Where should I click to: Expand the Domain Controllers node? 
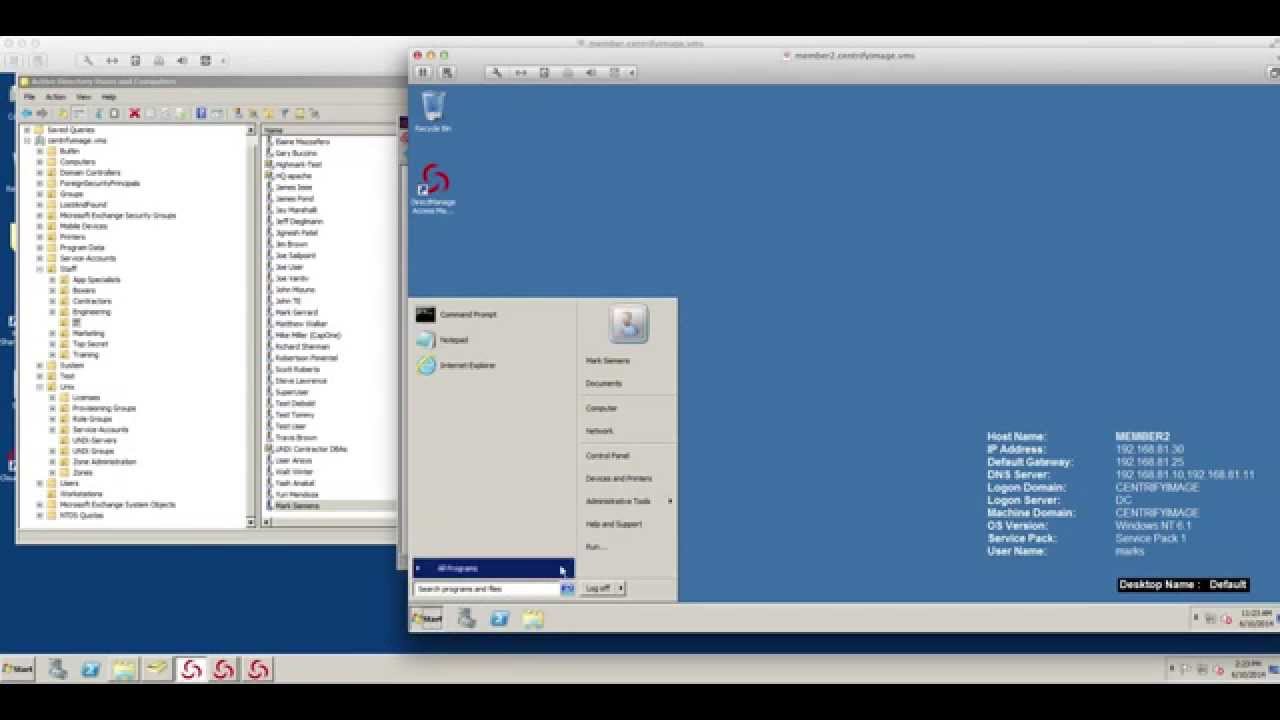pos(40,173)
